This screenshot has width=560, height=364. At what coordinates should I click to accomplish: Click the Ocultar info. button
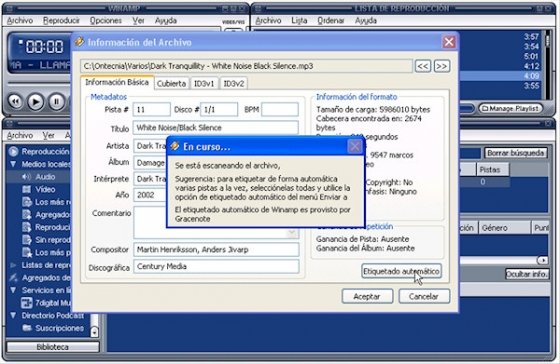527,274
